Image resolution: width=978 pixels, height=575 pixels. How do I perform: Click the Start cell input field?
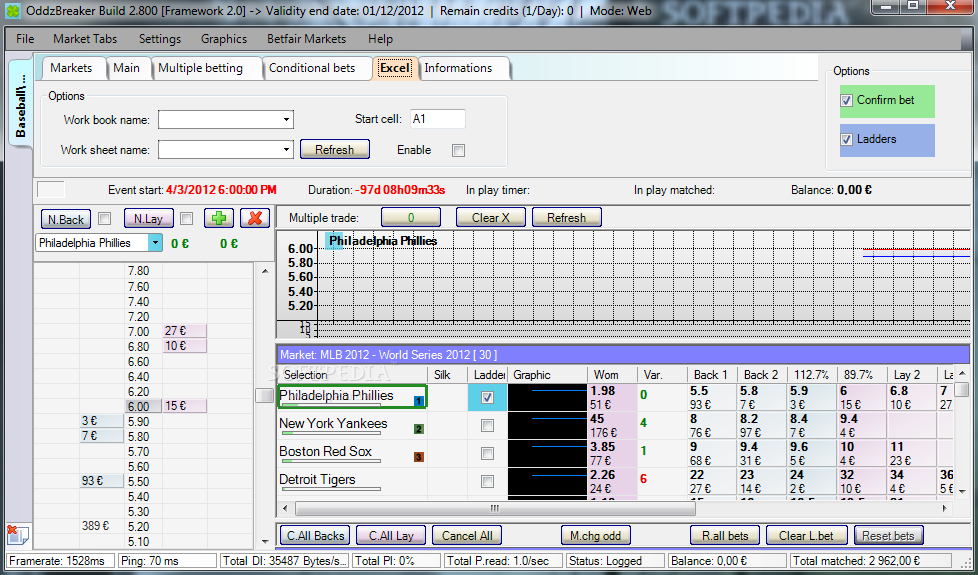(437, 118)
